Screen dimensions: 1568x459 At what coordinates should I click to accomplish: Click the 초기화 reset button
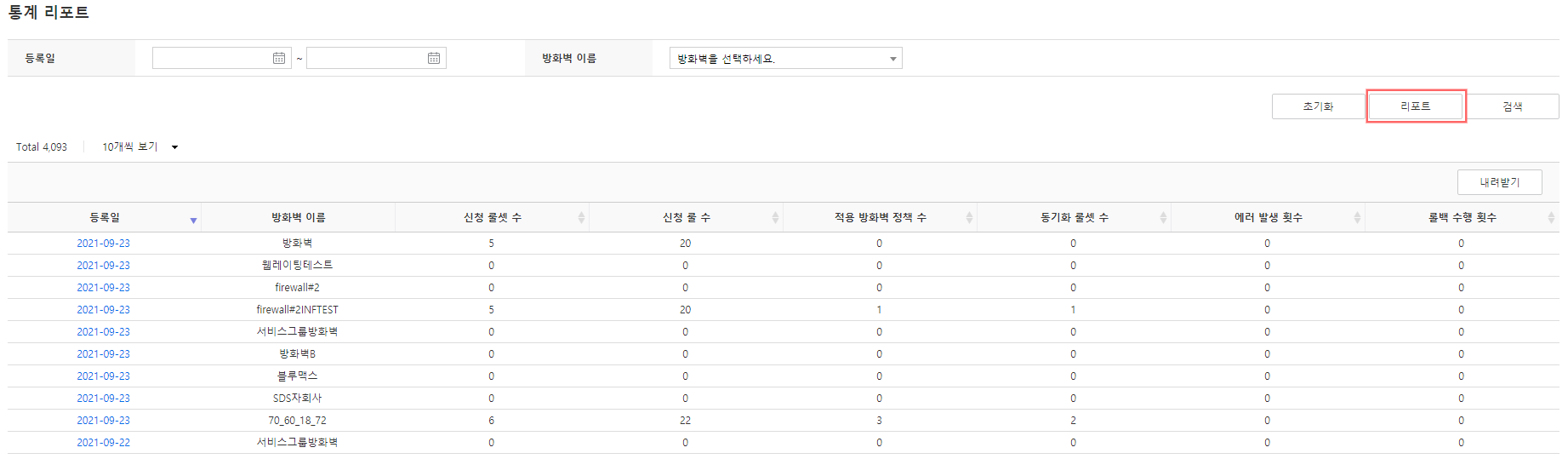[1318, 106]
